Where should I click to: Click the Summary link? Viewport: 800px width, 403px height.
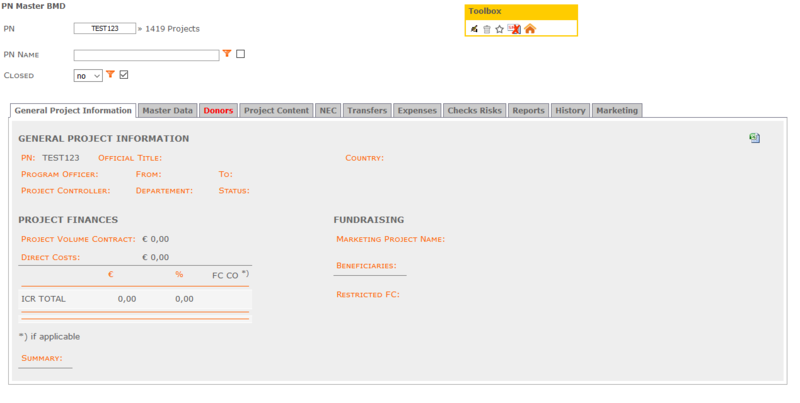42,358
